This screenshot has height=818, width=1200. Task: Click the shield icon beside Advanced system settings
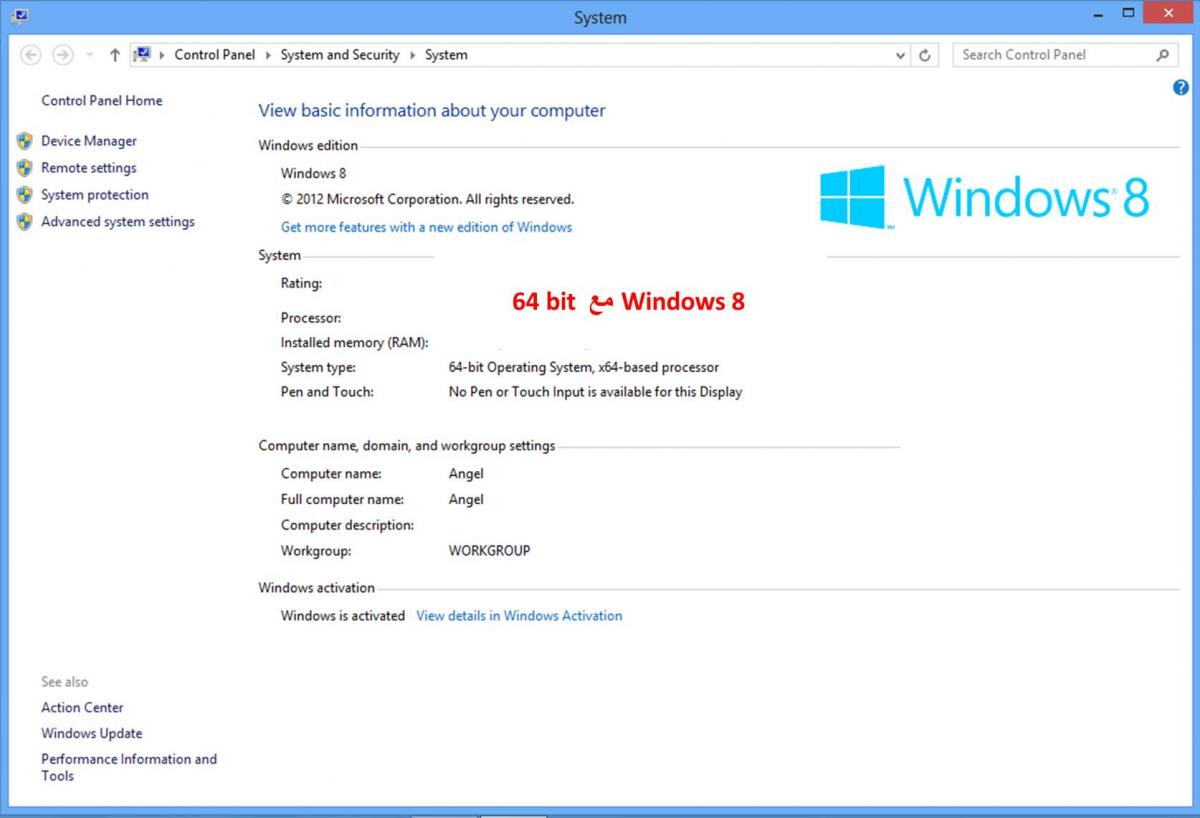[x=25, y=222]
